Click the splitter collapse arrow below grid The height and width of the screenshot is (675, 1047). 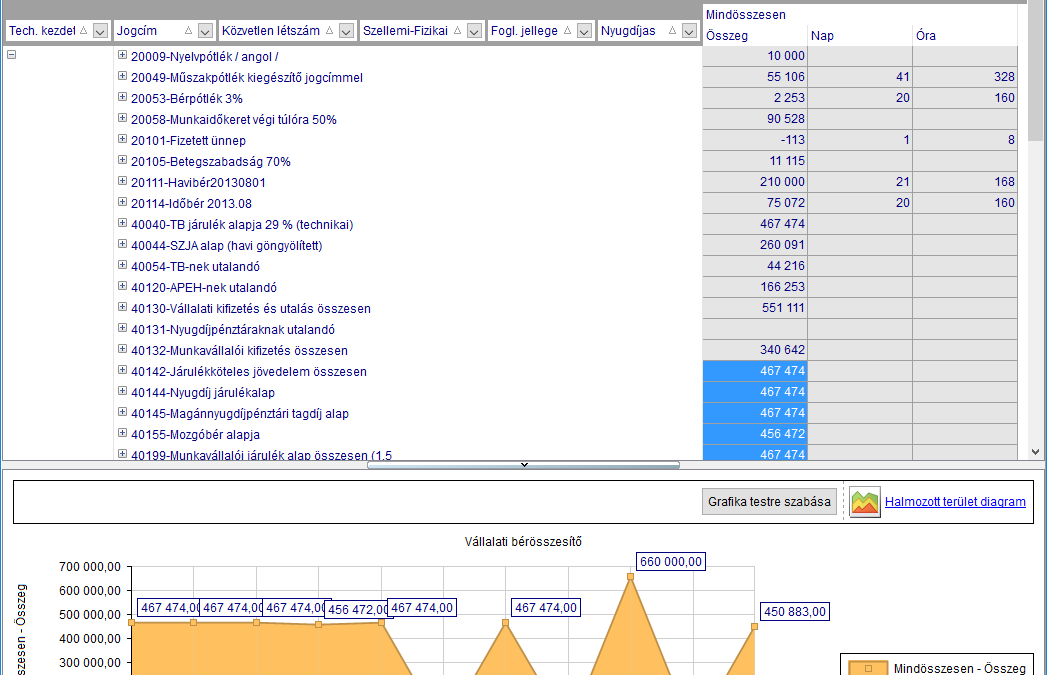point(524,465)
